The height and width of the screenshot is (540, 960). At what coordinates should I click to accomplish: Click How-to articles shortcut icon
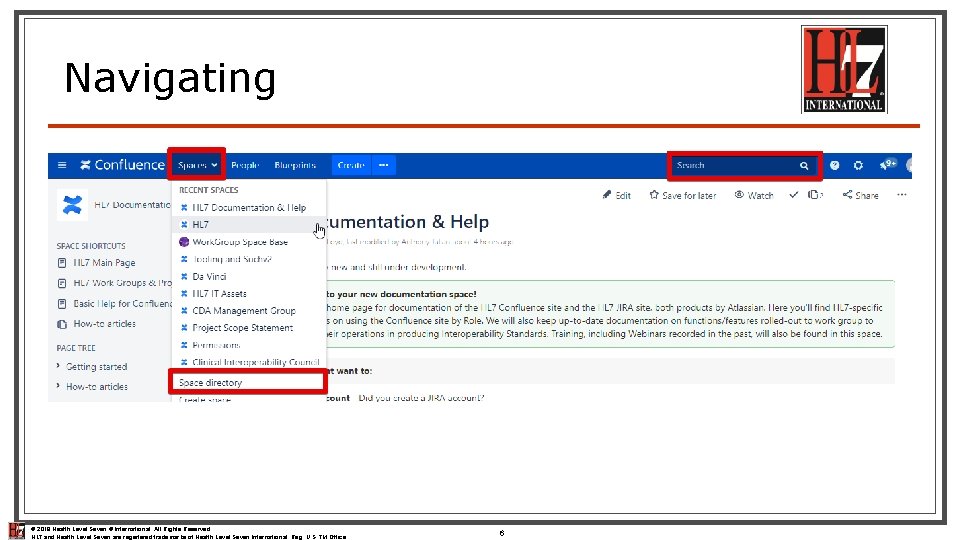(x=62, y=324)
